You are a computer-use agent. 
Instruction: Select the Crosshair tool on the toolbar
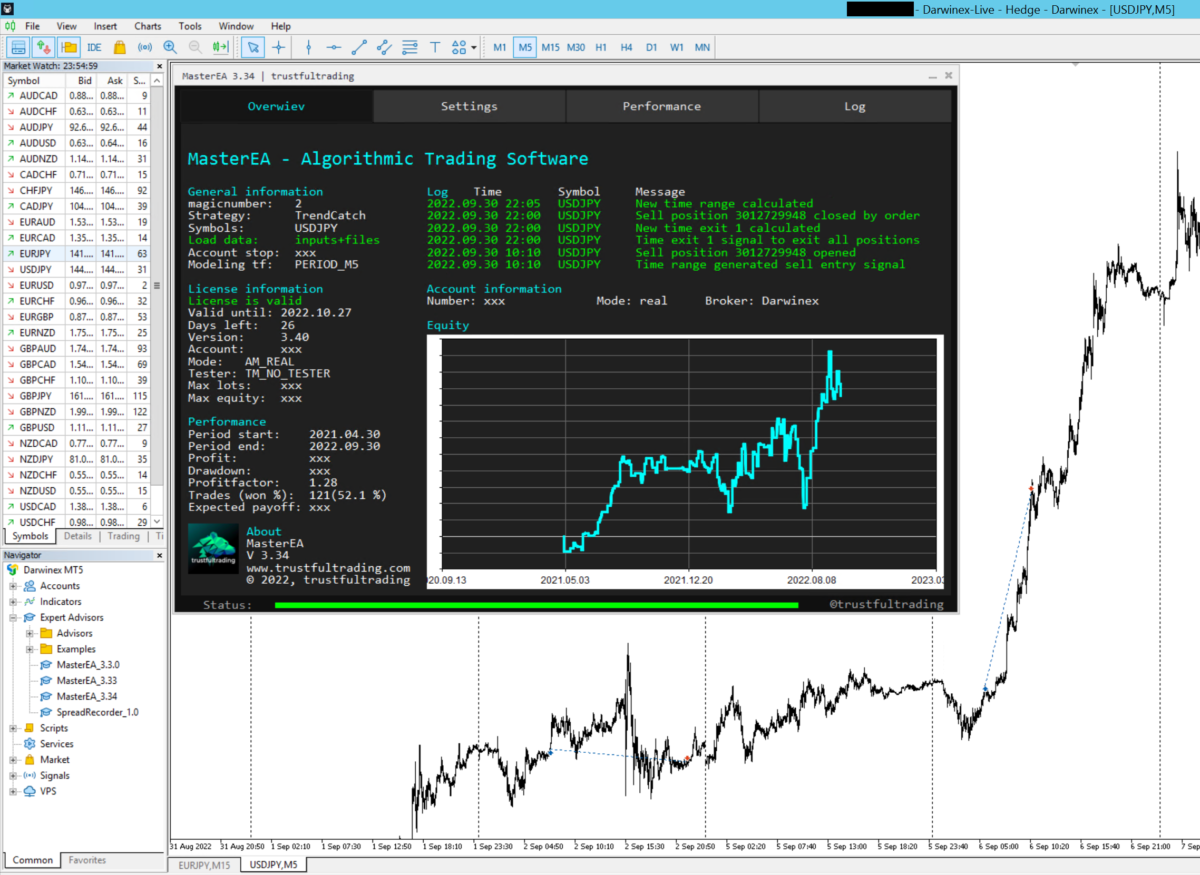278,47
